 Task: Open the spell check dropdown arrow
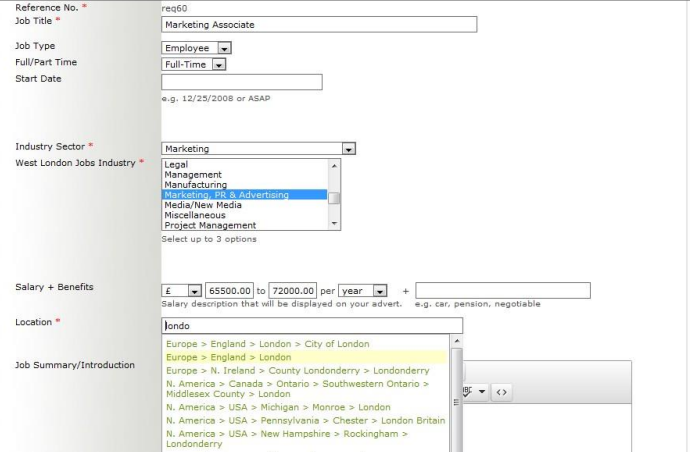(482, 392)
